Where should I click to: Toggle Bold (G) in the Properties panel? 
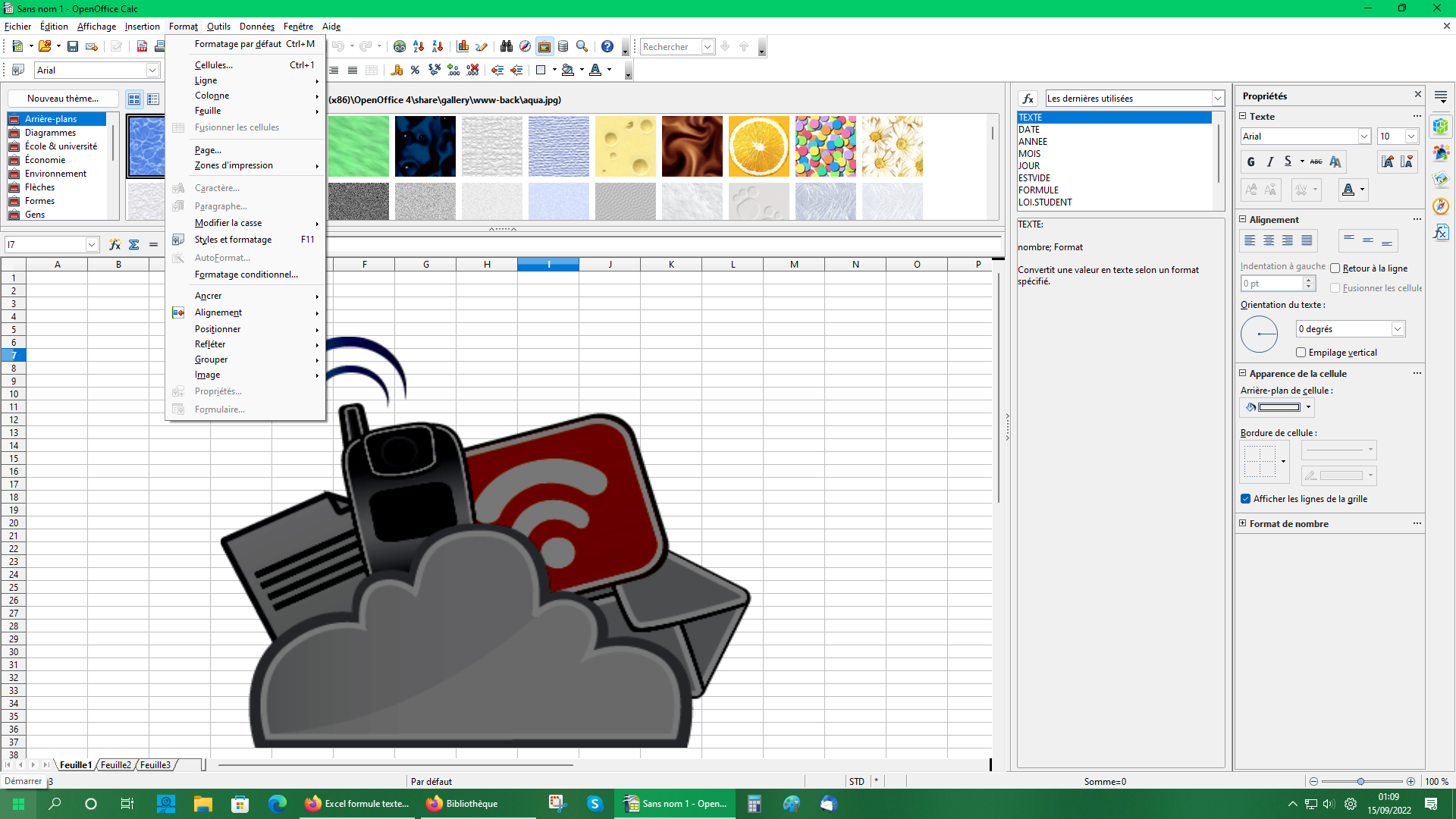[1250, 162]
